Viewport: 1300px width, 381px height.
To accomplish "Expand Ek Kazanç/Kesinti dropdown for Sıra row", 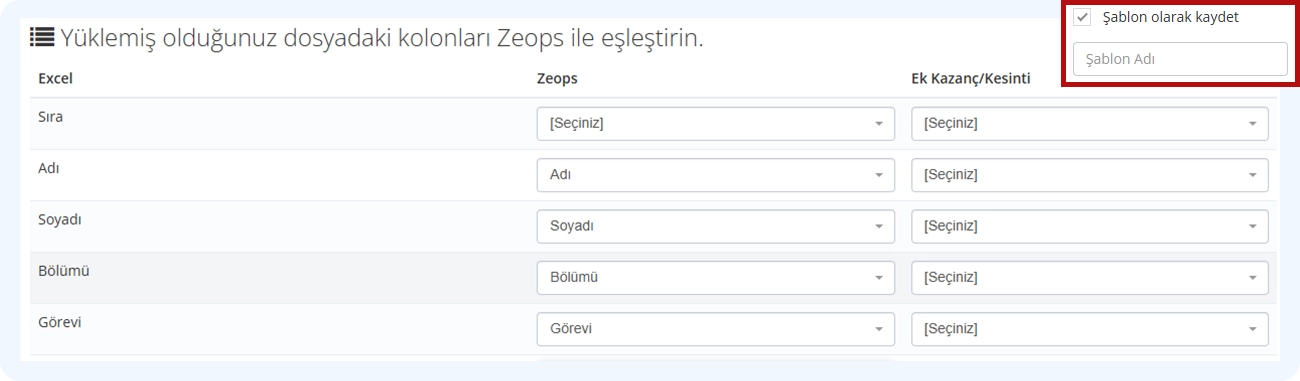I will point(1090,124).
